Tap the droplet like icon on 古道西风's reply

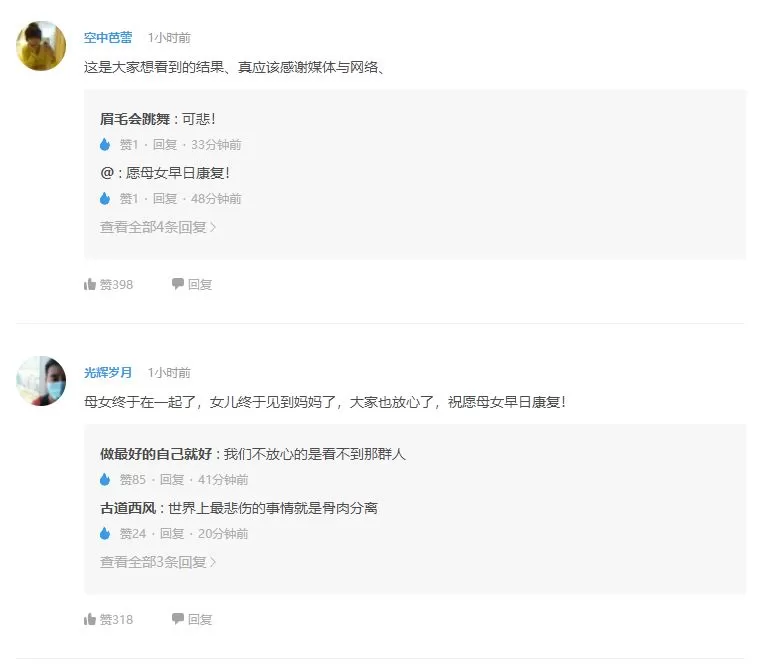click(105, 533)
